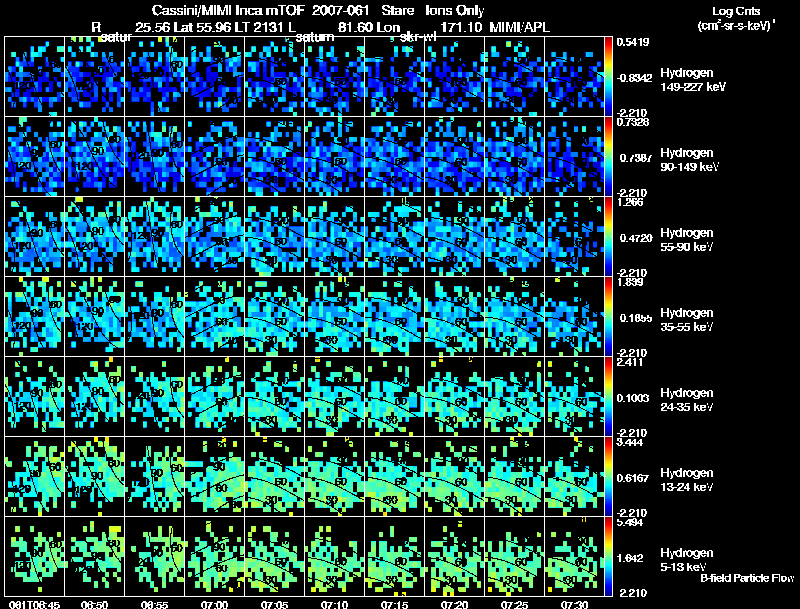Open the 13-24 keV panel at 07:25
Image resolution: width=800 pixels, height=609 pixels.
pos(514,477)
